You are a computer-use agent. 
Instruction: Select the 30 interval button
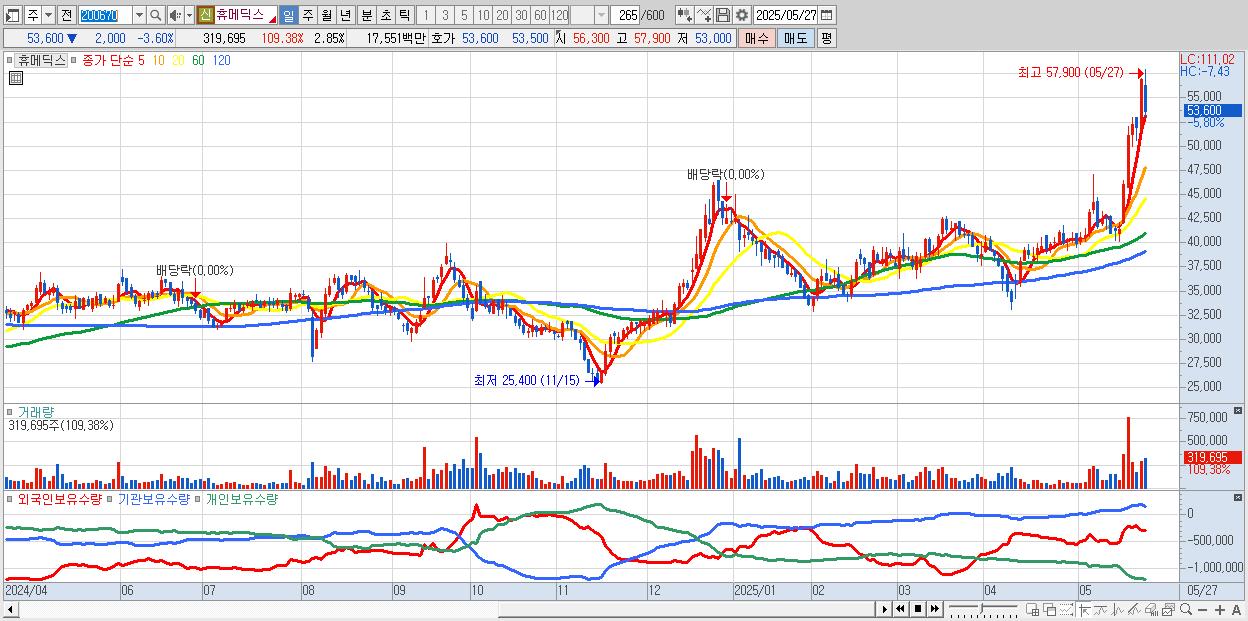(x=521, y=15)
